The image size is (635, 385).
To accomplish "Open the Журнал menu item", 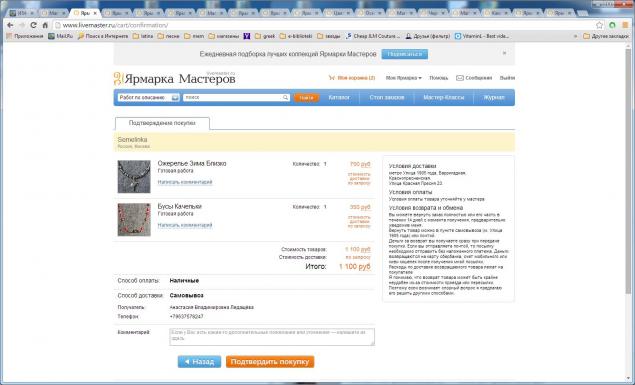I will pos(494,98).
